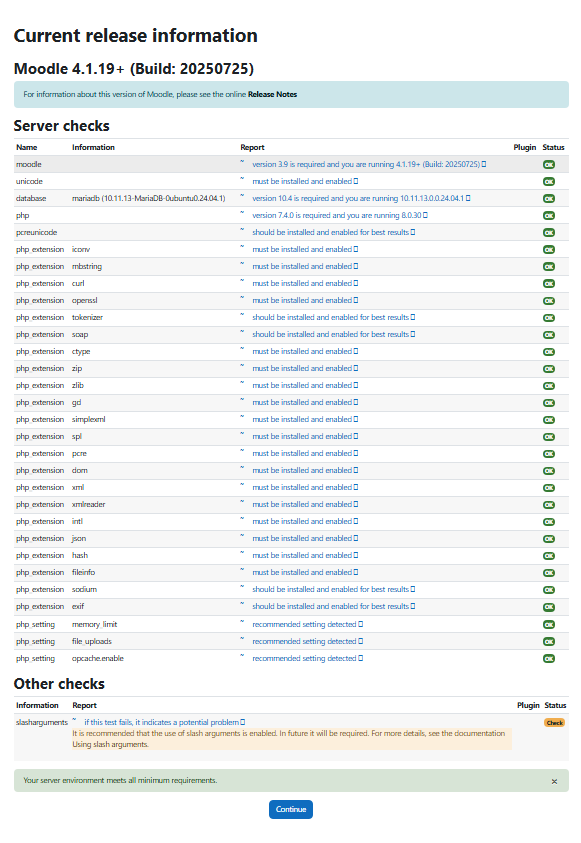Open the hash extension report link
The width and height of the screenshot is (581, 843).
(x=305, y=556)
